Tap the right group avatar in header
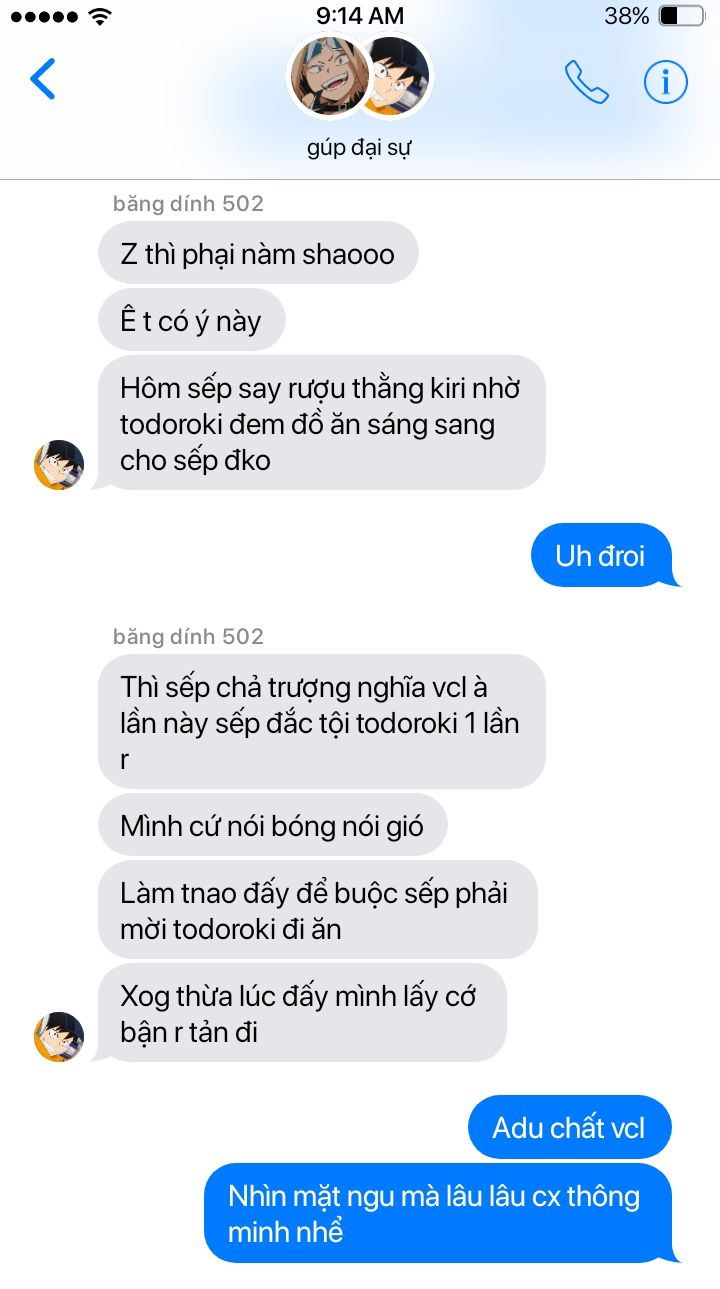Screen dimensions: 720x1289 point(402,76)
